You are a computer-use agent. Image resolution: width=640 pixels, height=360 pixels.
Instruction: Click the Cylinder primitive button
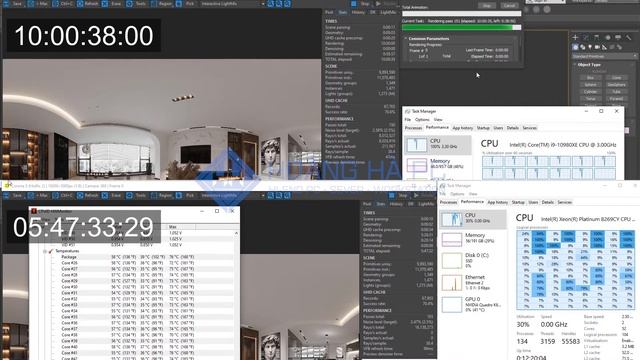(590, 91)
